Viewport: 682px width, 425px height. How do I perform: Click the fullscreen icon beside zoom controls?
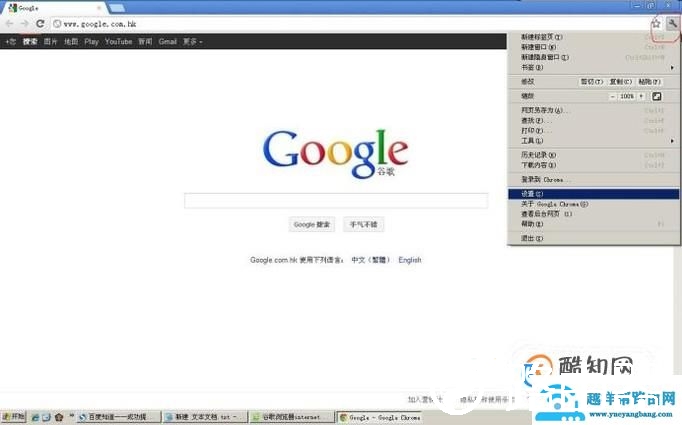(x=657, y=96)
